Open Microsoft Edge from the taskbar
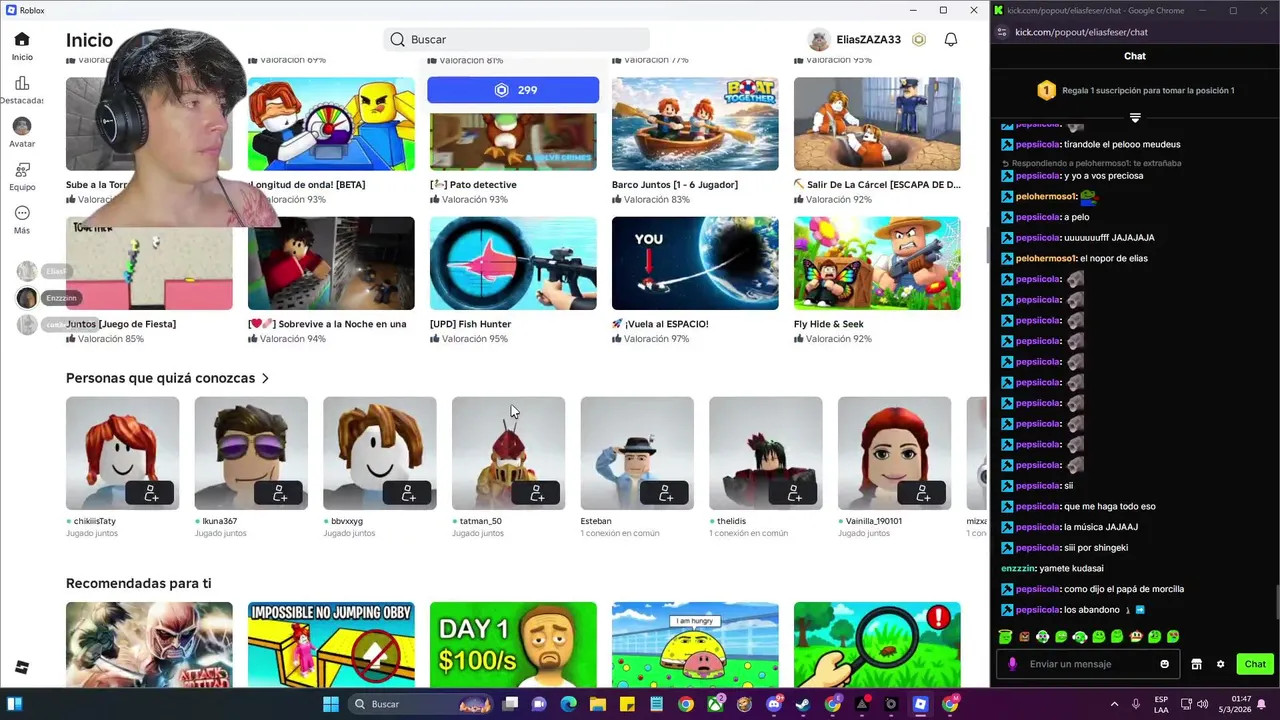 (568, 704)
